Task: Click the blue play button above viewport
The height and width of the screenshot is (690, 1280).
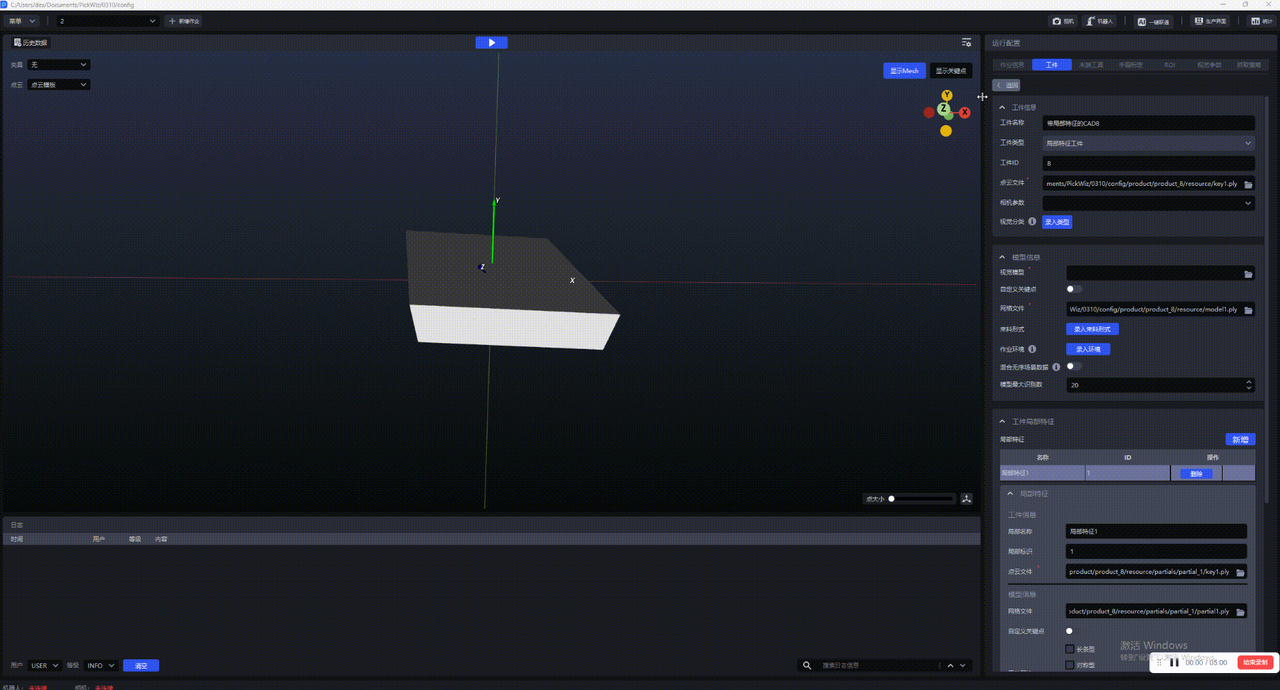Action: (x=491, y=42)
